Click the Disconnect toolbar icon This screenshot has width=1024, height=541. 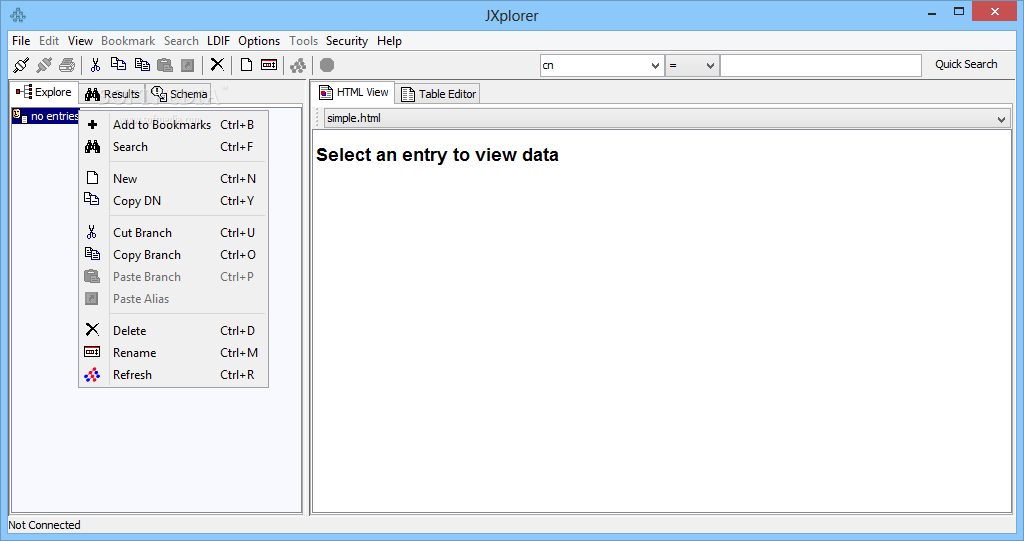click(44, 65)
